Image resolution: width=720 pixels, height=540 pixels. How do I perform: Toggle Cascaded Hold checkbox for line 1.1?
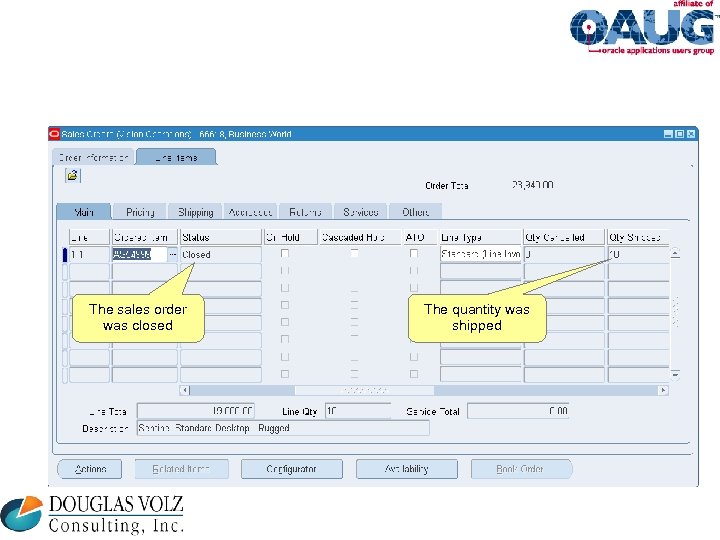354,253
